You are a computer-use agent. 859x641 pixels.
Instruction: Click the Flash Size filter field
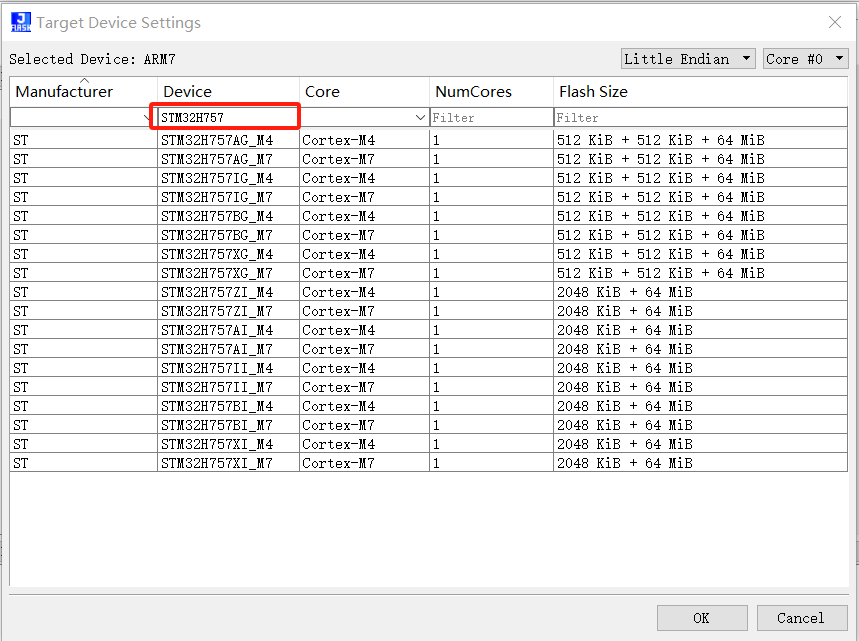701,117
